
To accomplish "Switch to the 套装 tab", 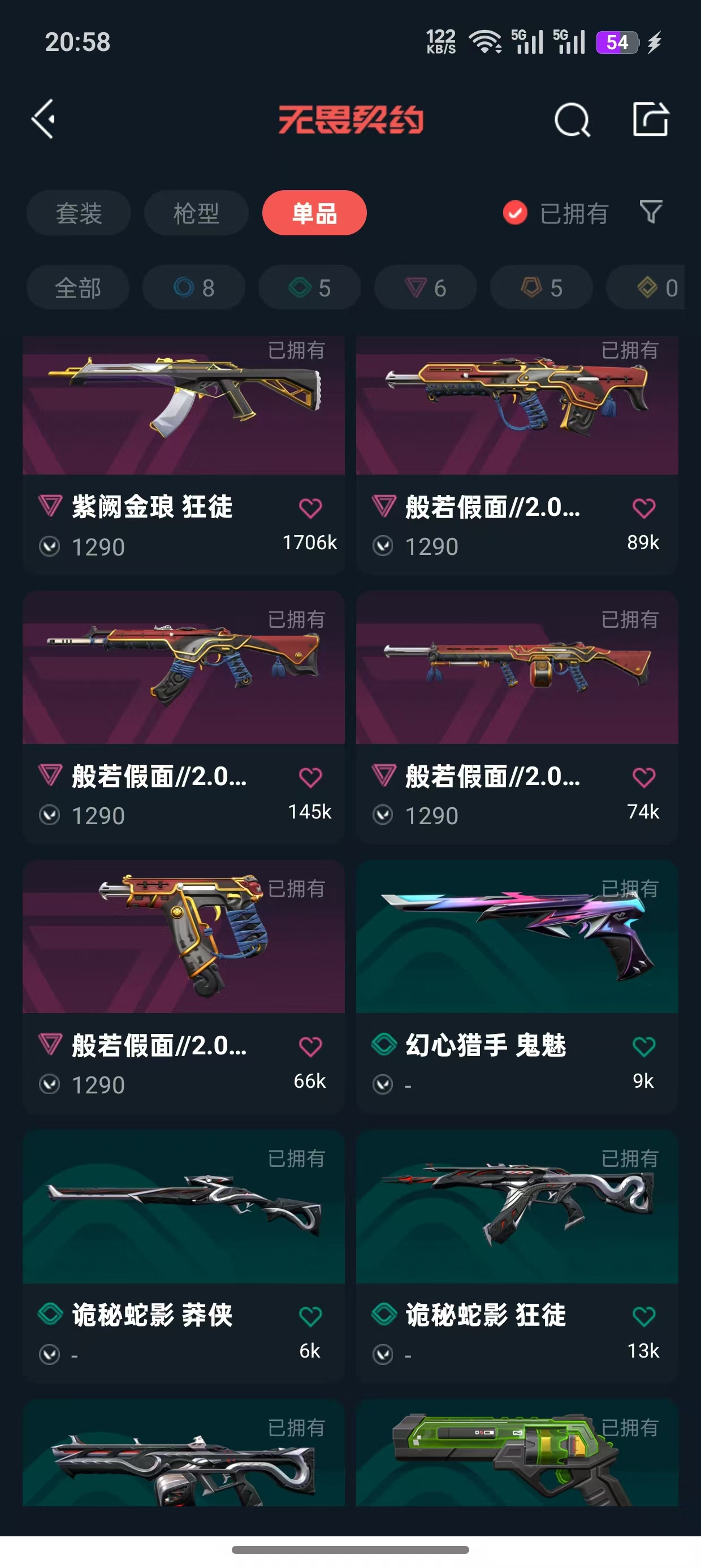I will 79,213.
